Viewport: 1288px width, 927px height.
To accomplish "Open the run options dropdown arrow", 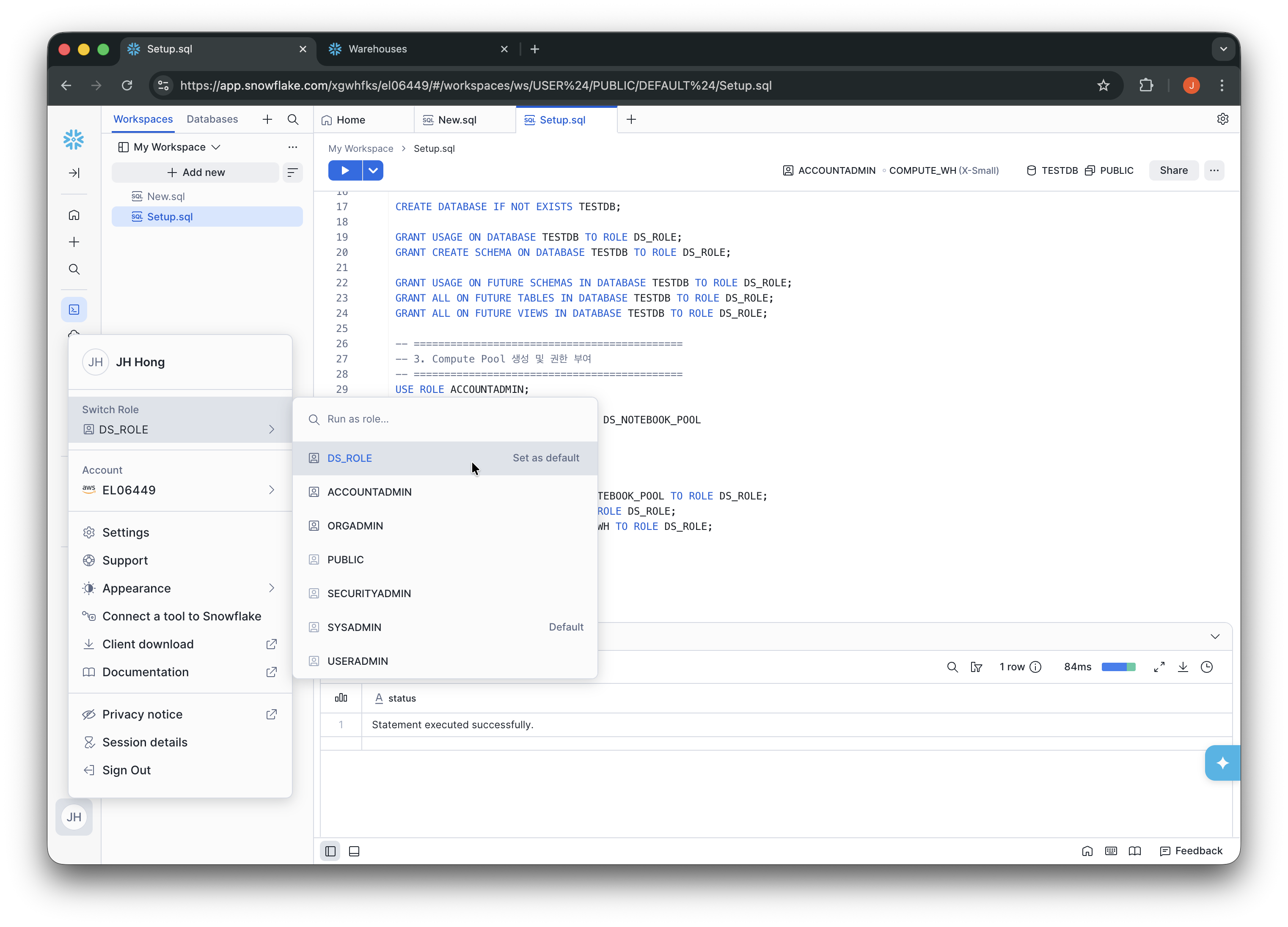I will point(373,170).
